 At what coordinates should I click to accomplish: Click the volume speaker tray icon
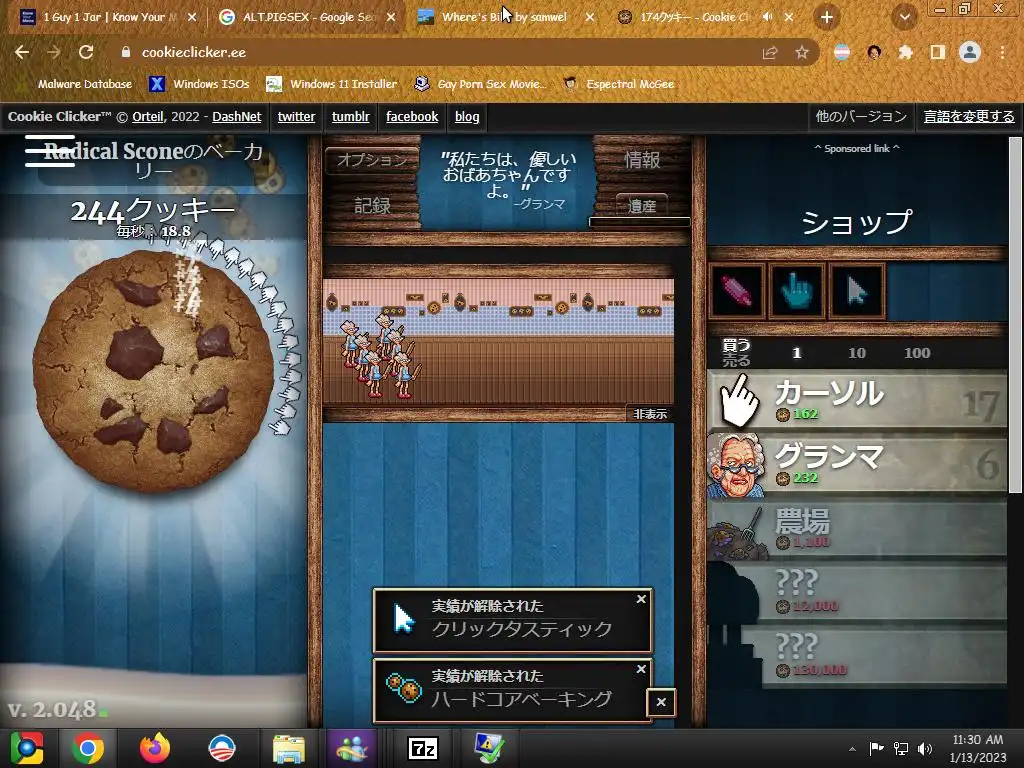pos(924,749)
